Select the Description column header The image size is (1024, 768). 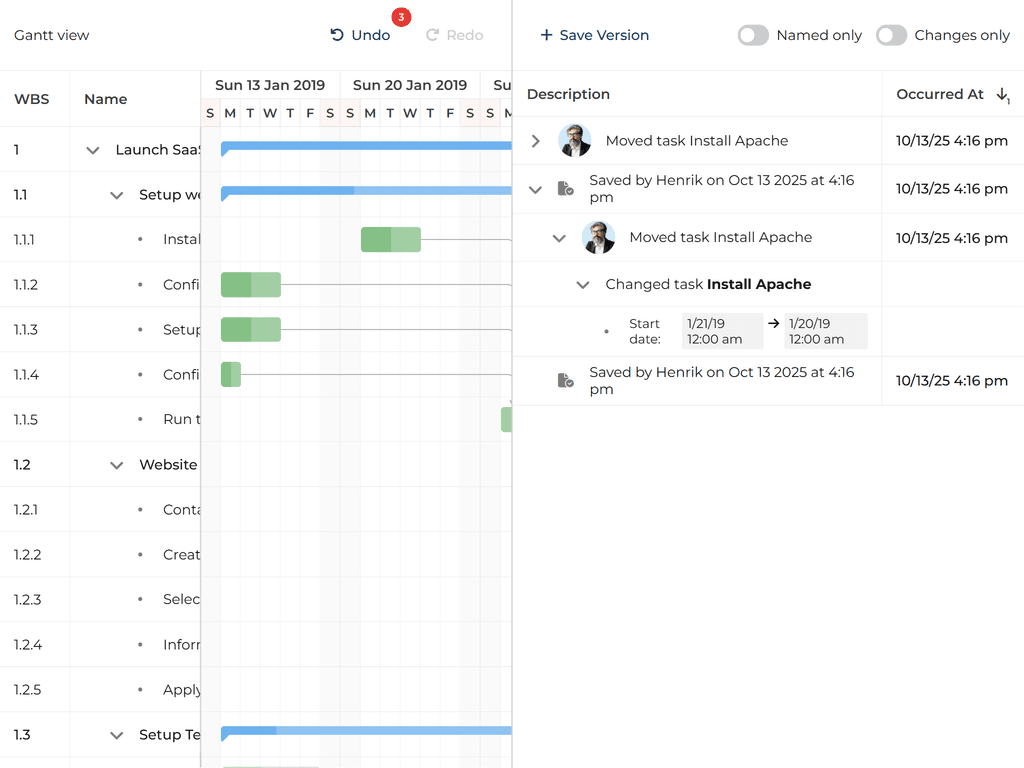coord(568,94)
